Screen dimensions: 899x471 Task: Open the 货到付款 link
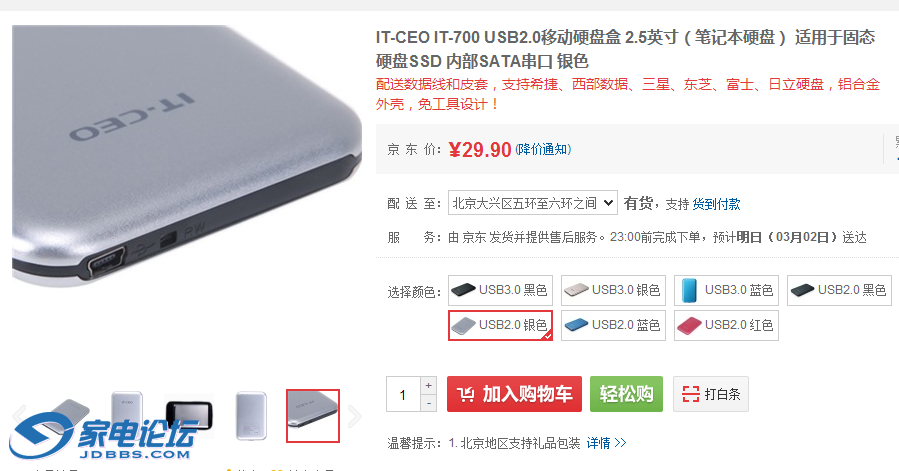click(x=716, y=204)
